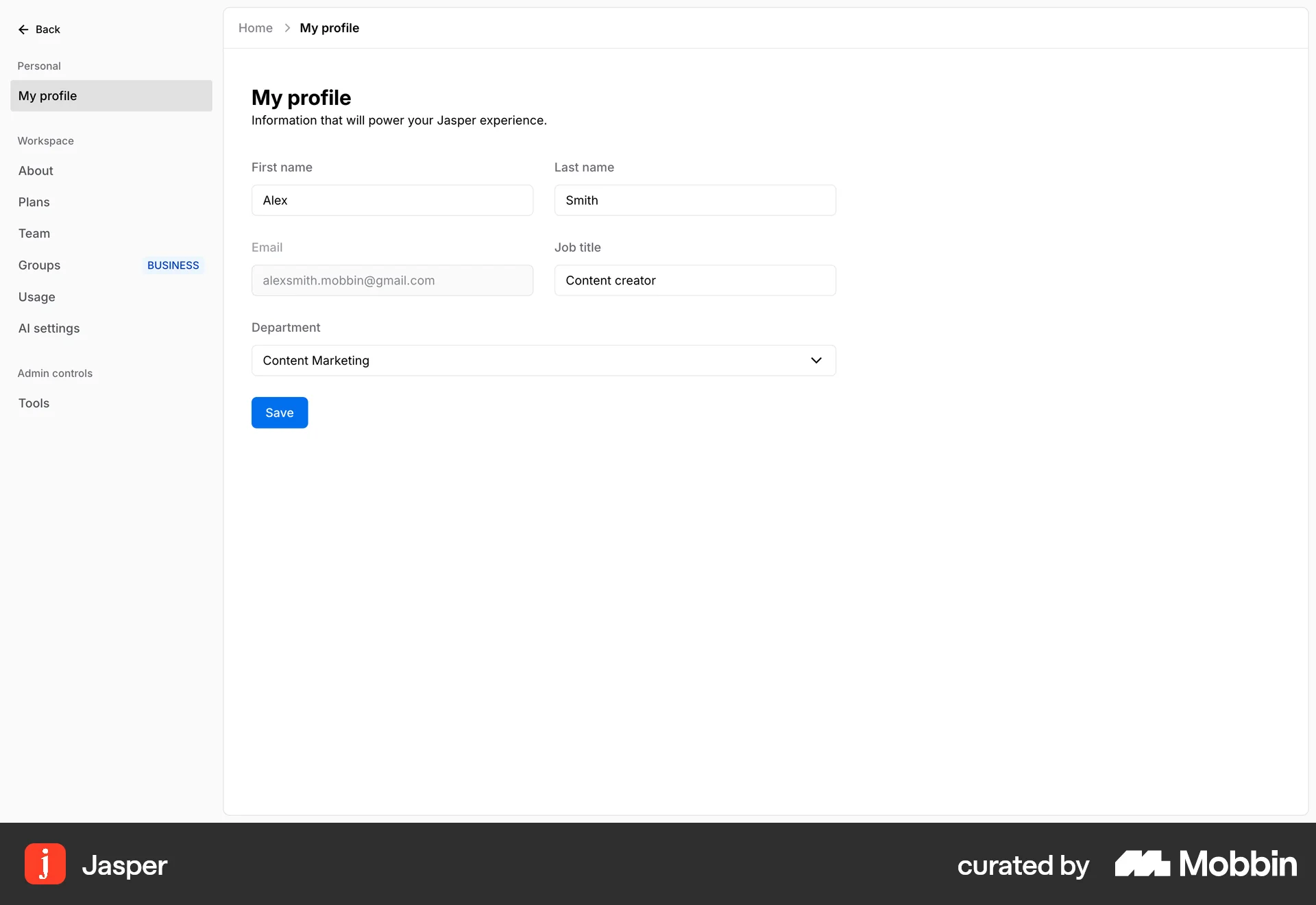The height and width of the screenshot is (905, 1316).
Task: Open Tools under Admin controls
Action: 34,403
